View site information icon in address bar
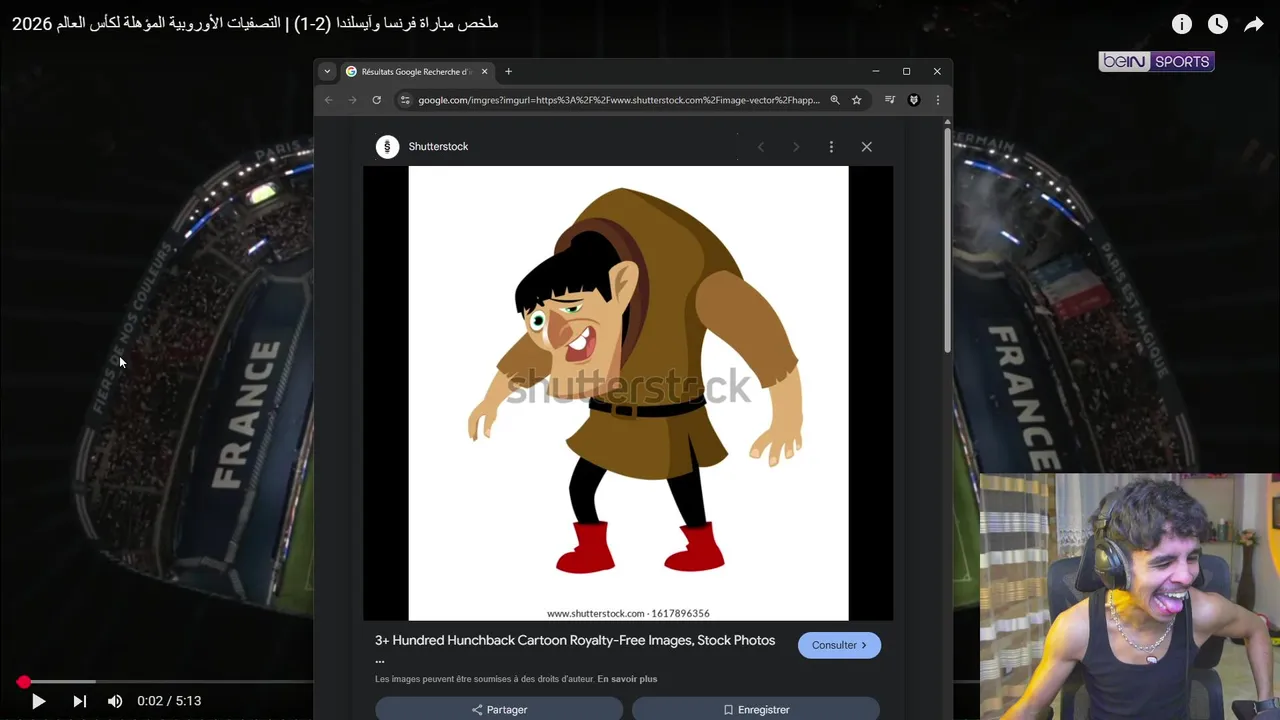This screenshot has height=720, width=1280. (405, 100)
